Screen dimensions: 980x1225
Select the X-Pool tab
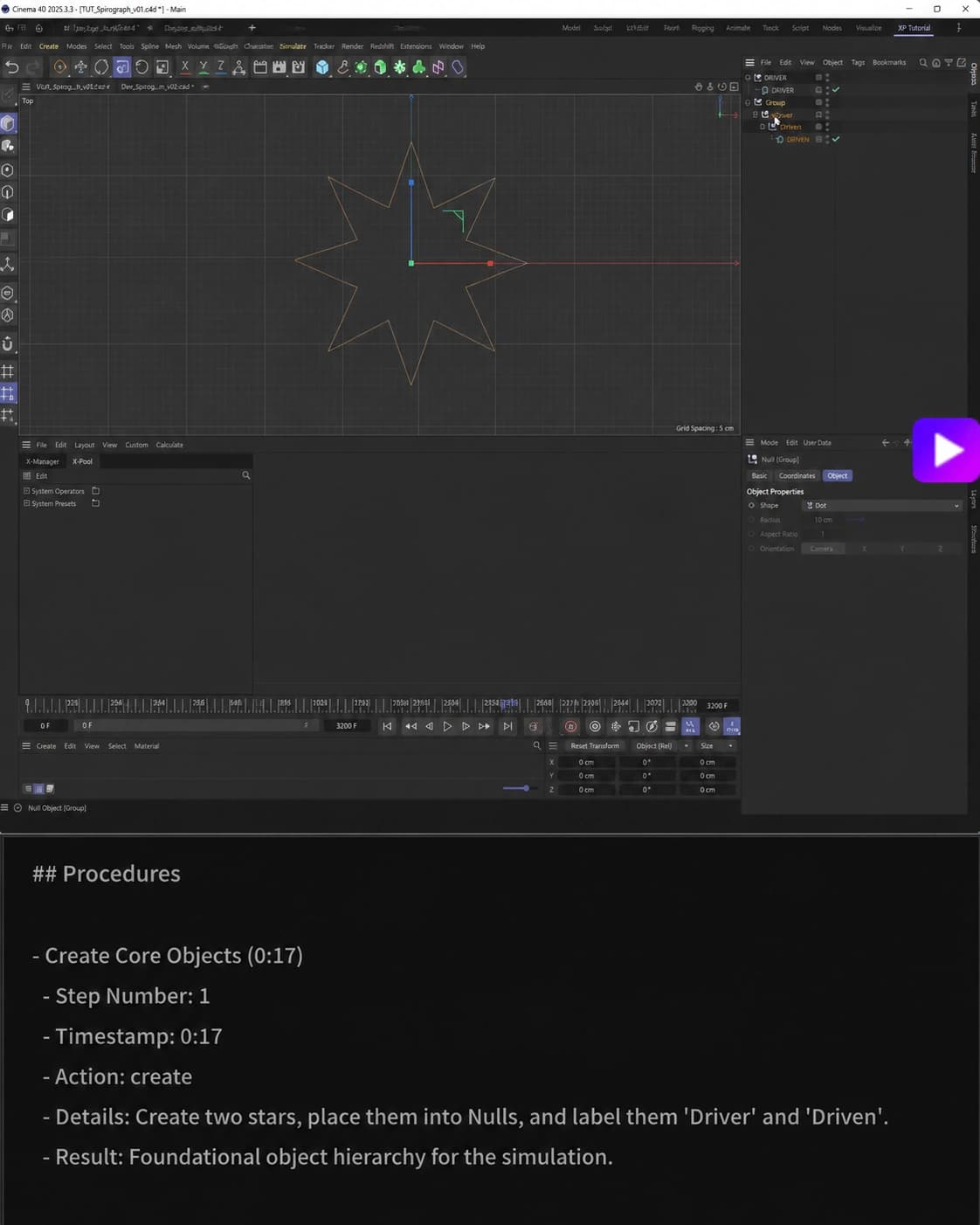click(82, 461)
